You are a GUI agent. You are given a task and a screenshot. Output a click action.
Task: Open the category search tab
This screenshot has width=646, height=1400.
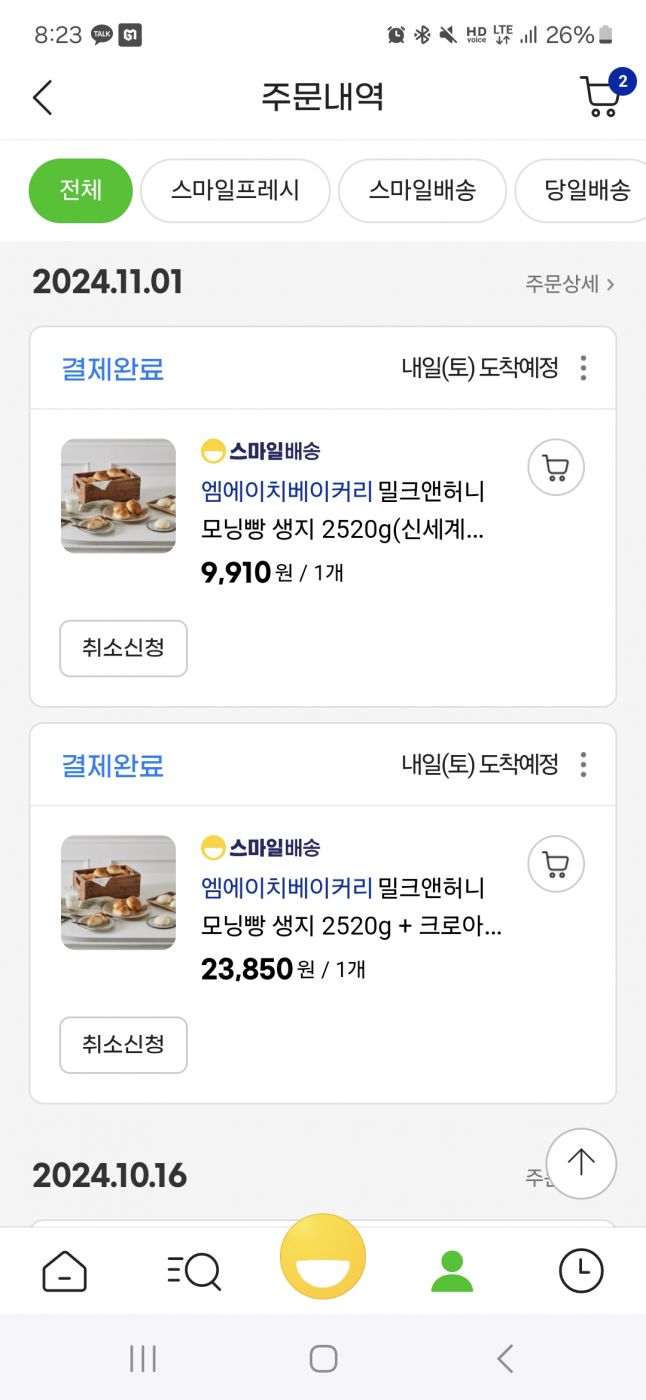click(193, 1270)
